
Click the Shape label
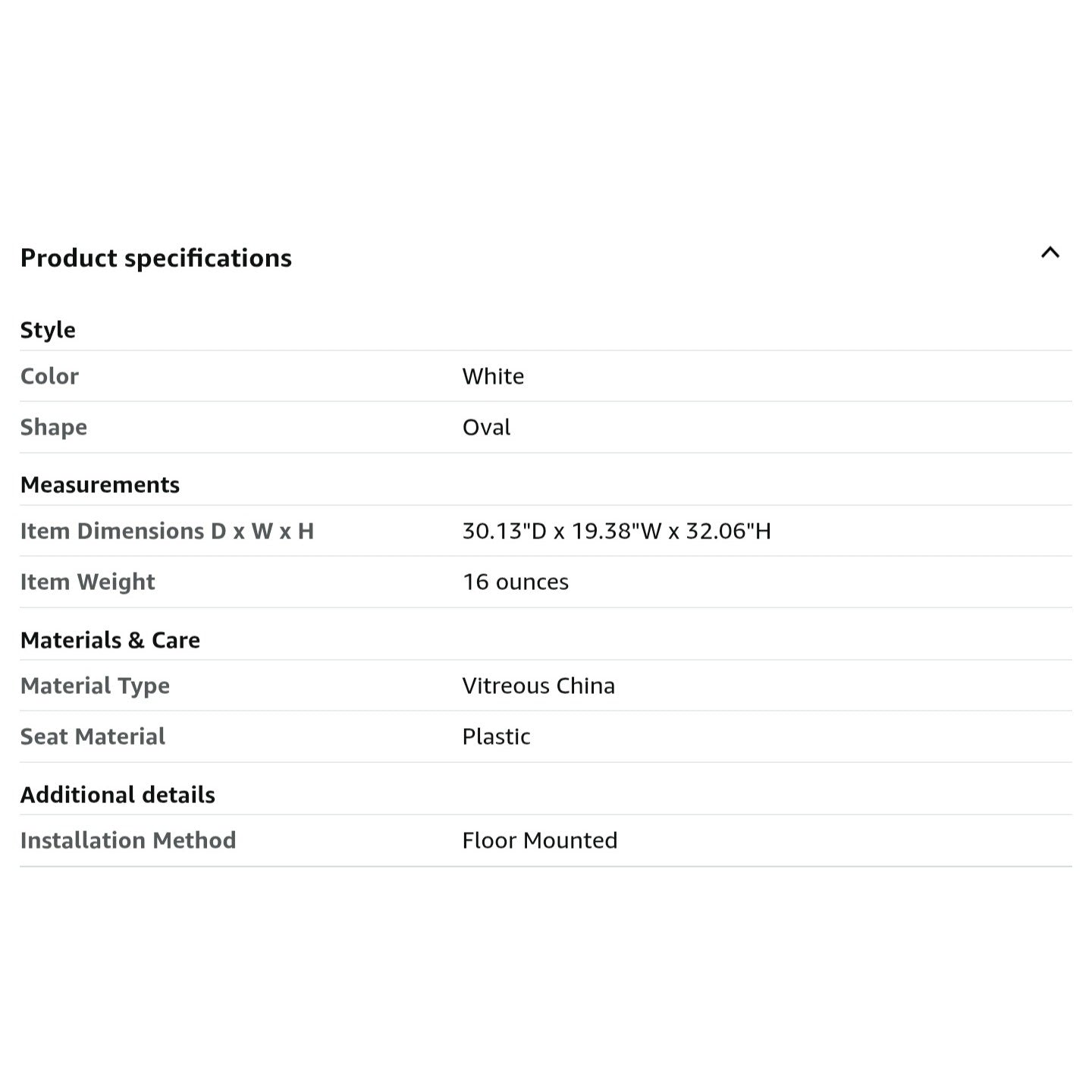[x=53, y=427]
